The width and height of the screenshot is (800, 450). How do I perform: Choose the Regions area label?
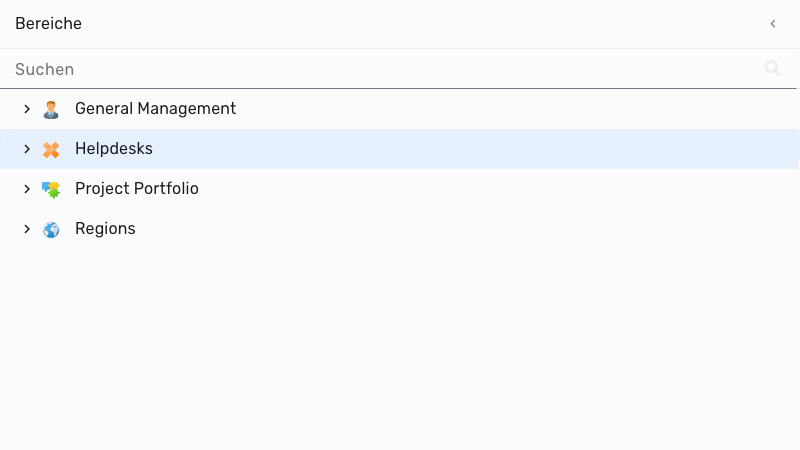point(105,229)
